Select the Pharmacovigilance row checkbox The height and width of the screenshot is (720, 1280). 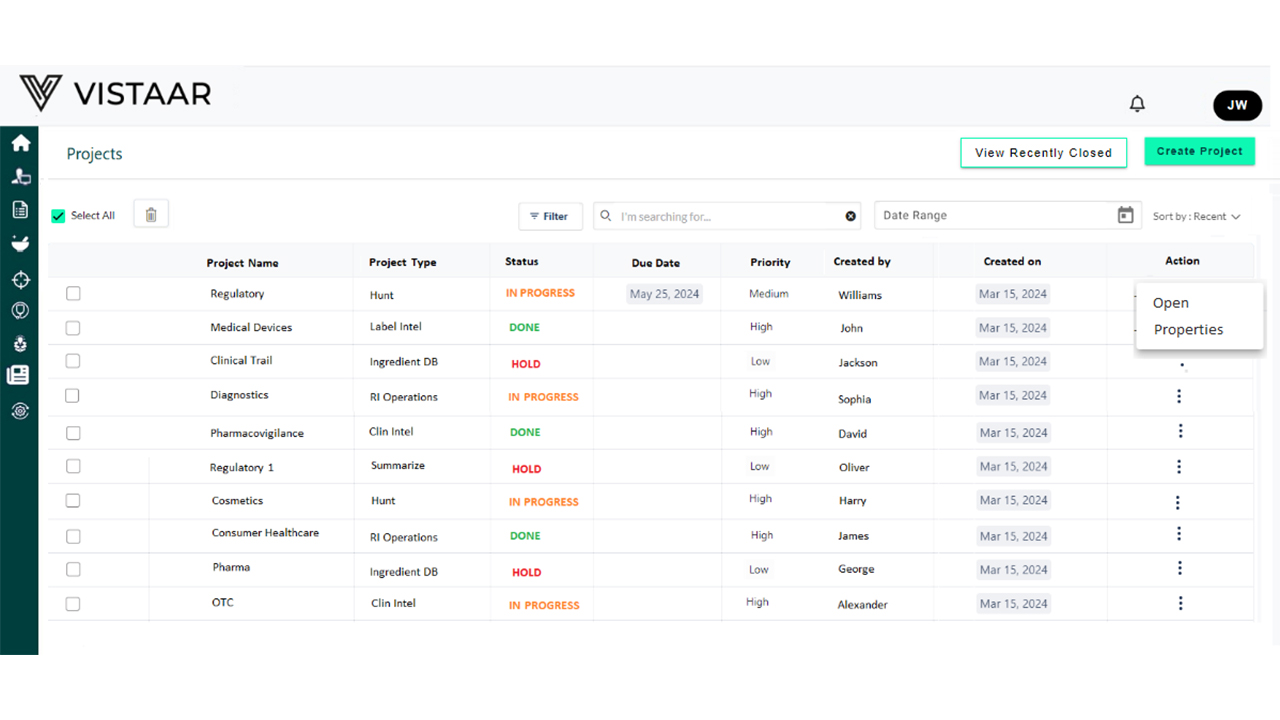(73, 433)
